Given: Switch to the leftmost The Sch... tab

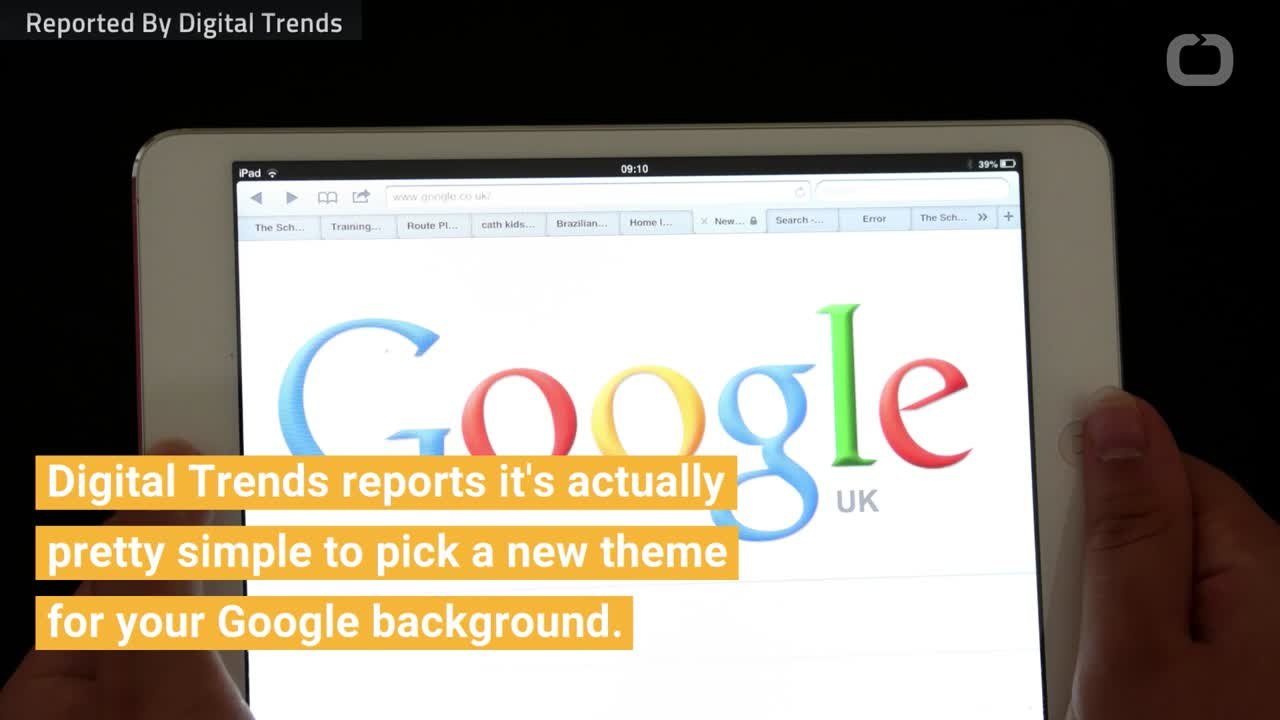Looking at the screenshot, I should point(279,227).
